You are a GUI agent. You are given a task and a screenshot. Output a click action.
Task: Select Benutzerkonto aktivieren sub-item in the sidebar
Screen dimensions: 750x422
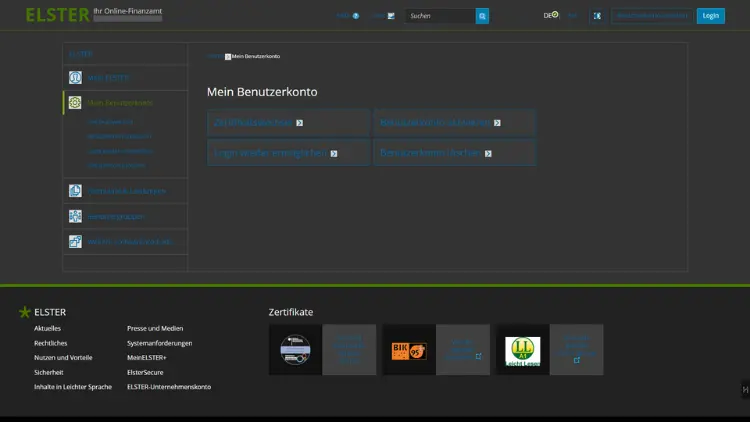120,136
